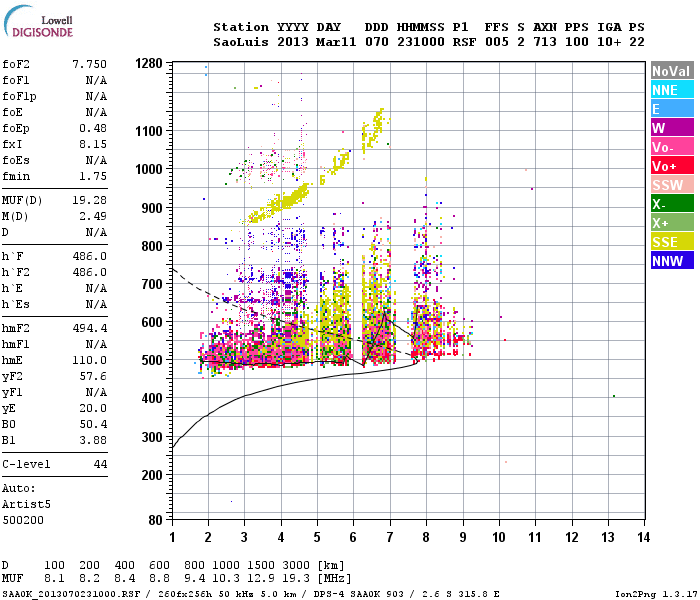Image resolution: width=700 pixels, height=600 pixels.
Task: Click the h`Es N/A value
Action: (96, 304)
